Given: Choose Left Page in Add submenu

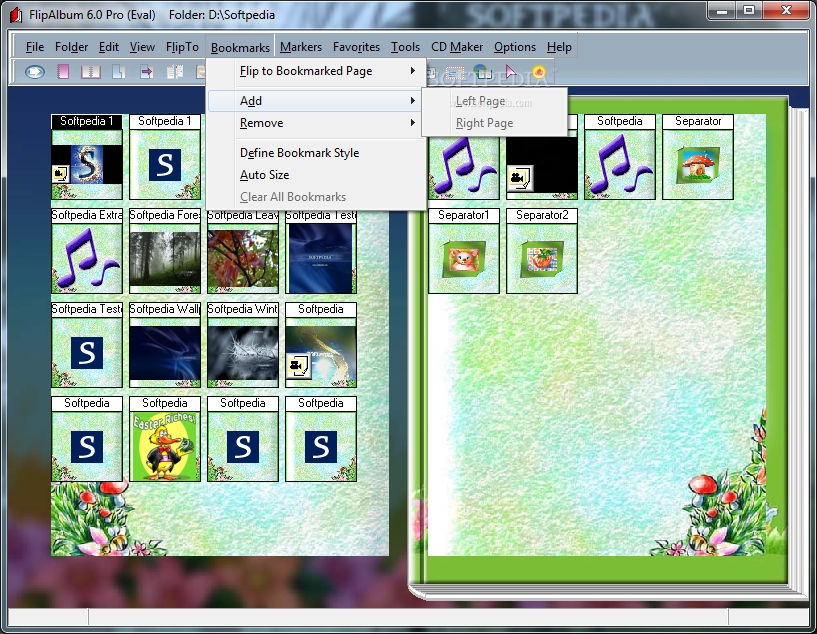Looking at the screenshot, I should [494, 101].
